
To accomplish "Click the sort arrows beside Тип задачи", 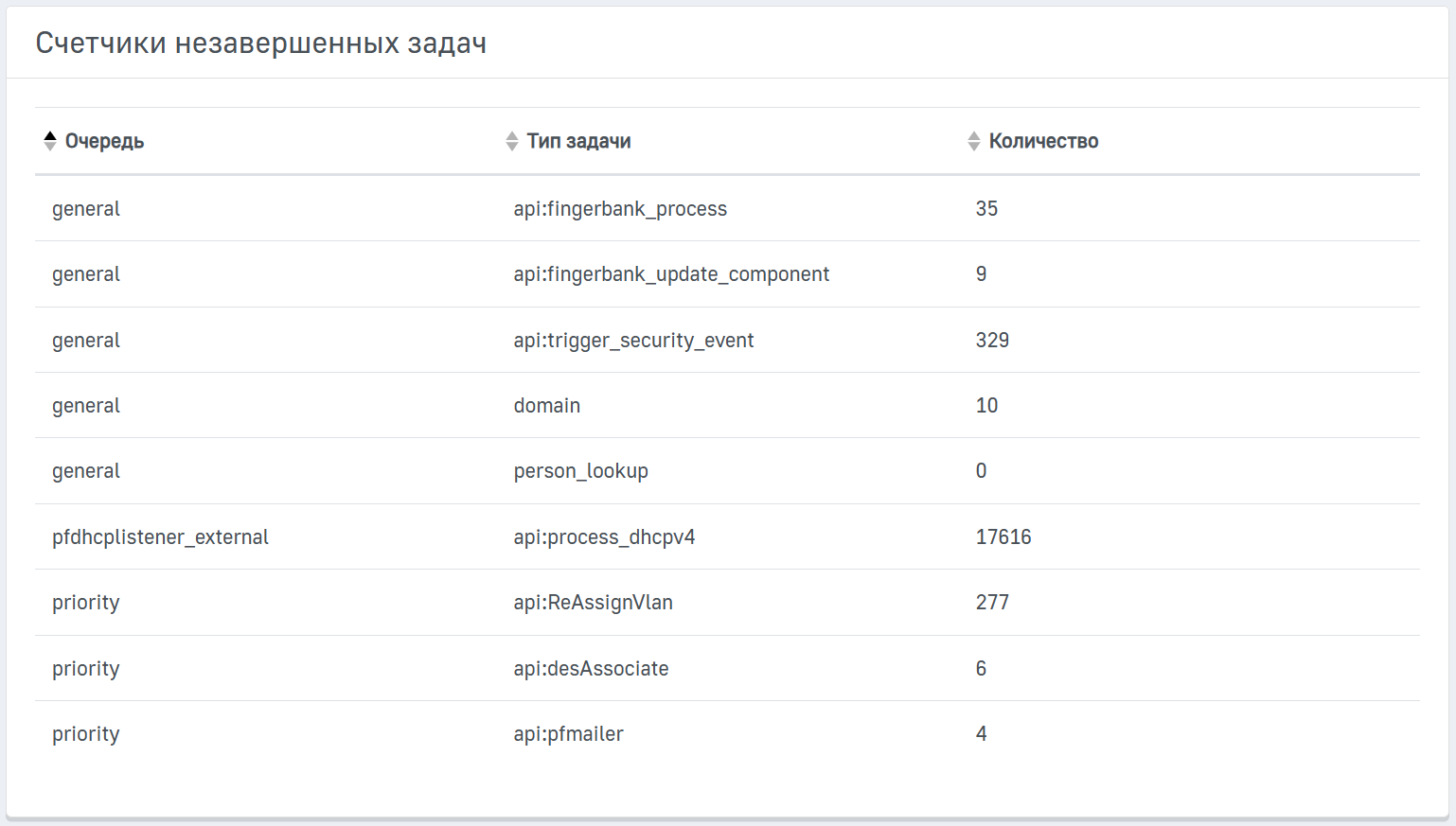I will pos(511,141).
